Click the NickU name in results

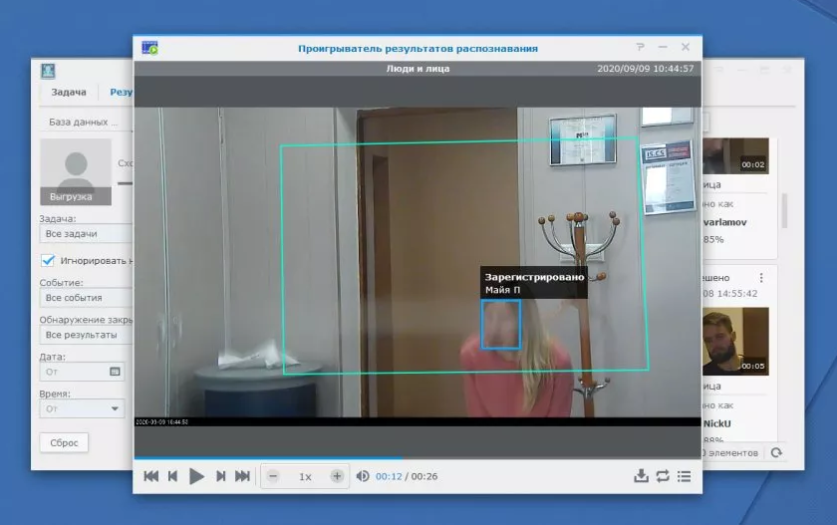click(x=717, y=424)
